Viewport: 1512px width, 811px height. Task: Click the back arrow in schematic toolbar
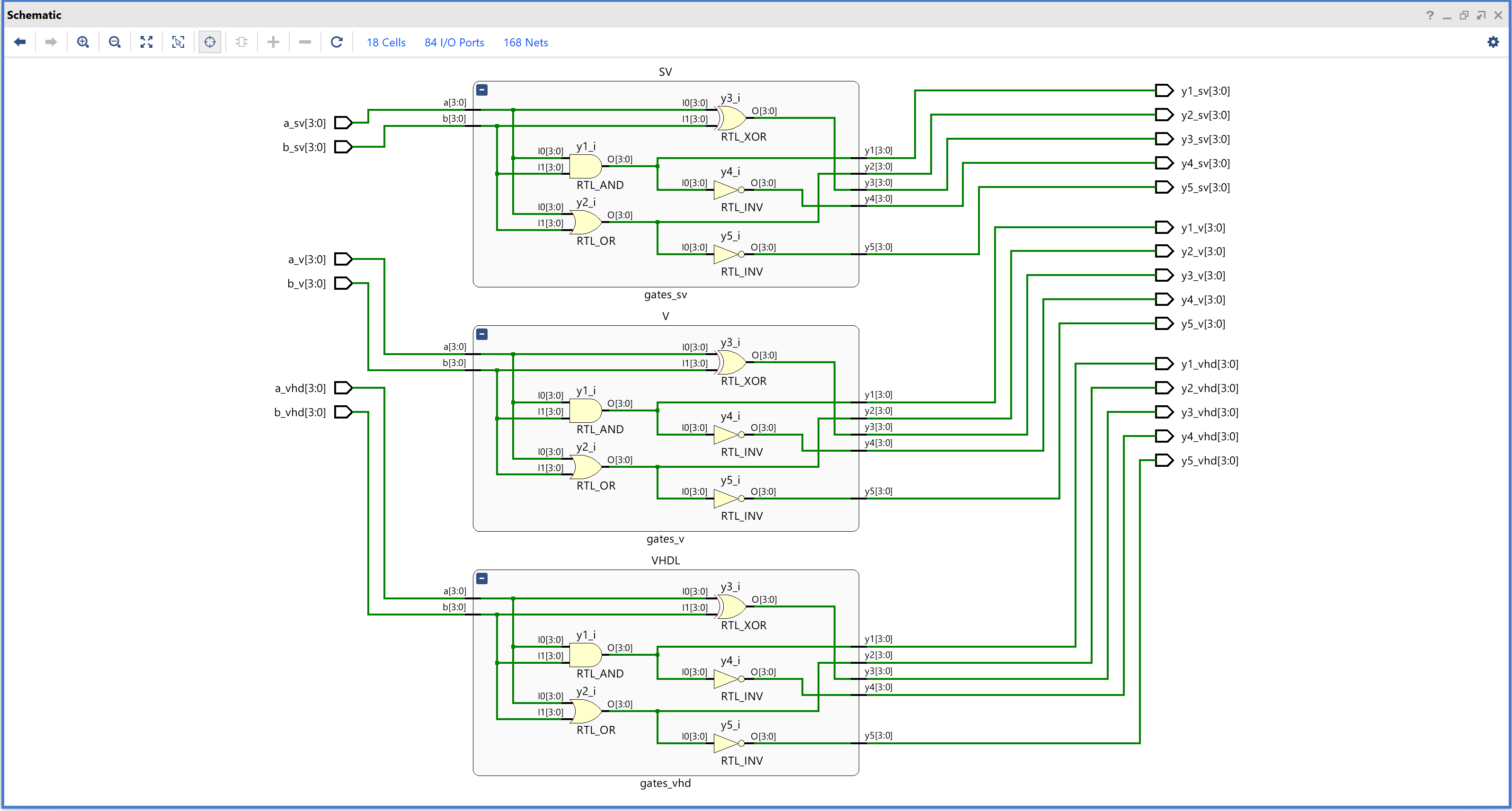[20, 42]
